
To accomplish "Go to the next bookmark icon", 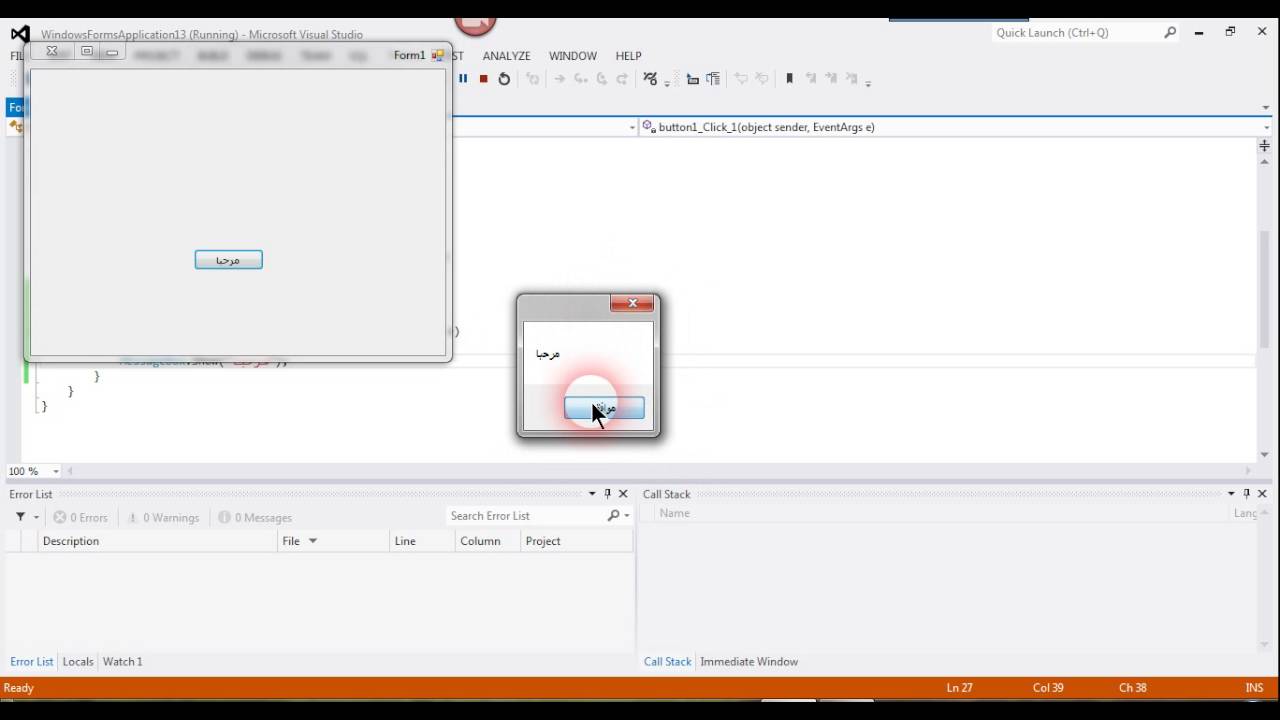I will pyautogui.click(x=832, y=79).
